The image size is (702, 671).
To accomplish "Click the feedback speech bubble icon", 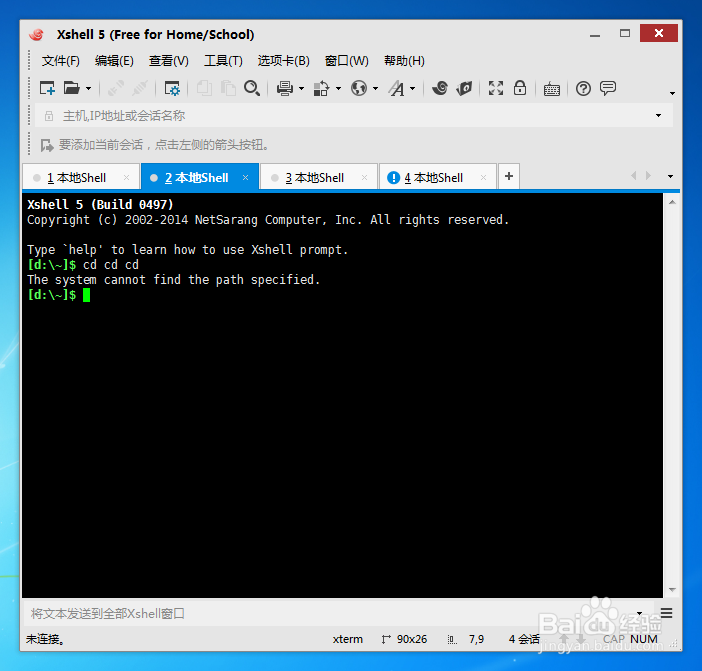I will click(x=608, y=88).
